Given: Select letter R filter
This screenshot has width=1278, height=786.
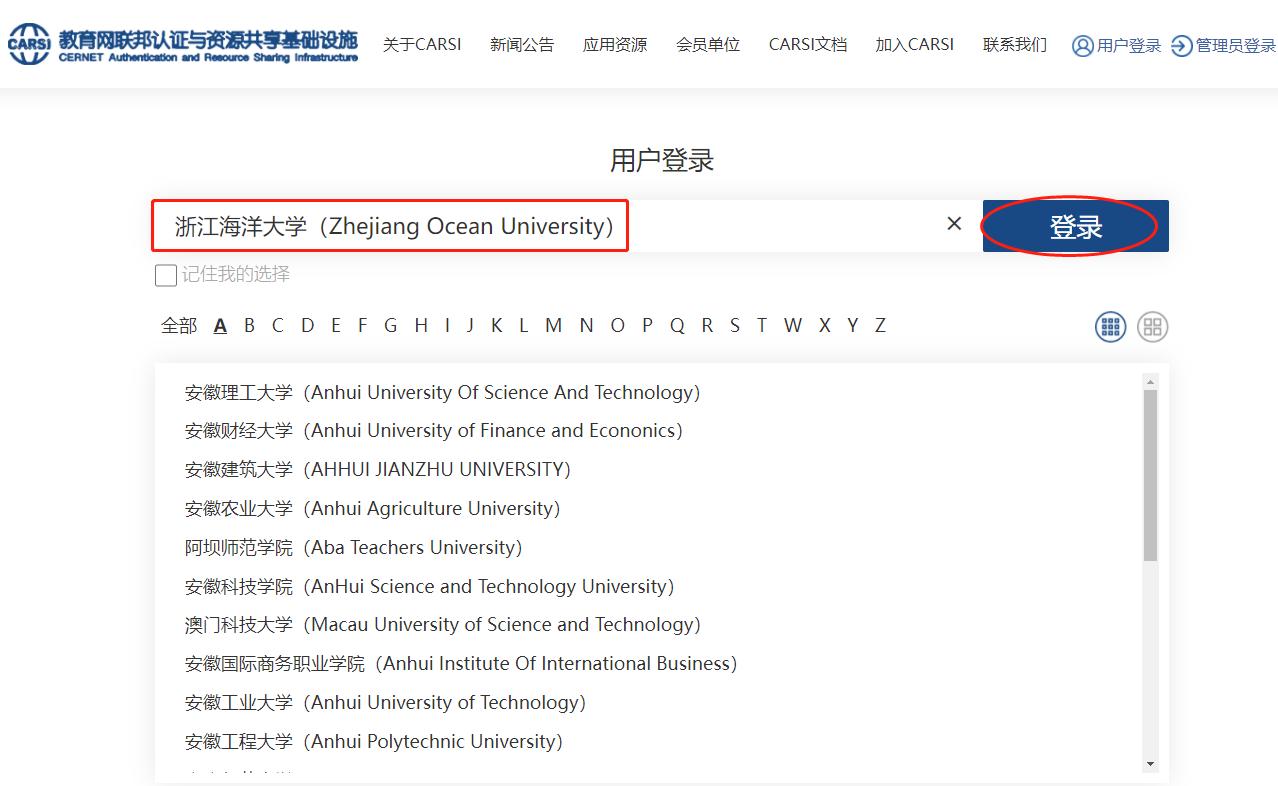Looking at the screenshot, I should click(x=707, y=325).
